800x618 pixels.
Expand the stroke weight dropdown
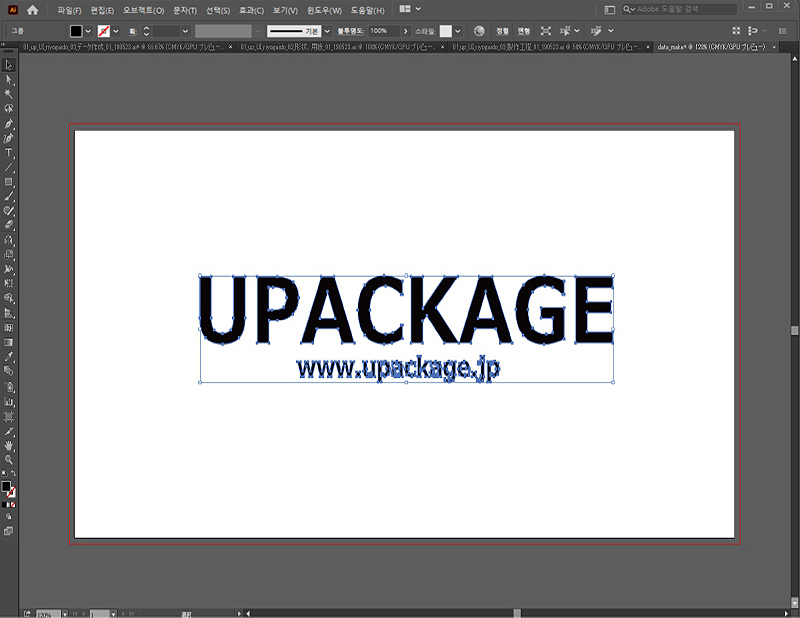tap(185, 31)
